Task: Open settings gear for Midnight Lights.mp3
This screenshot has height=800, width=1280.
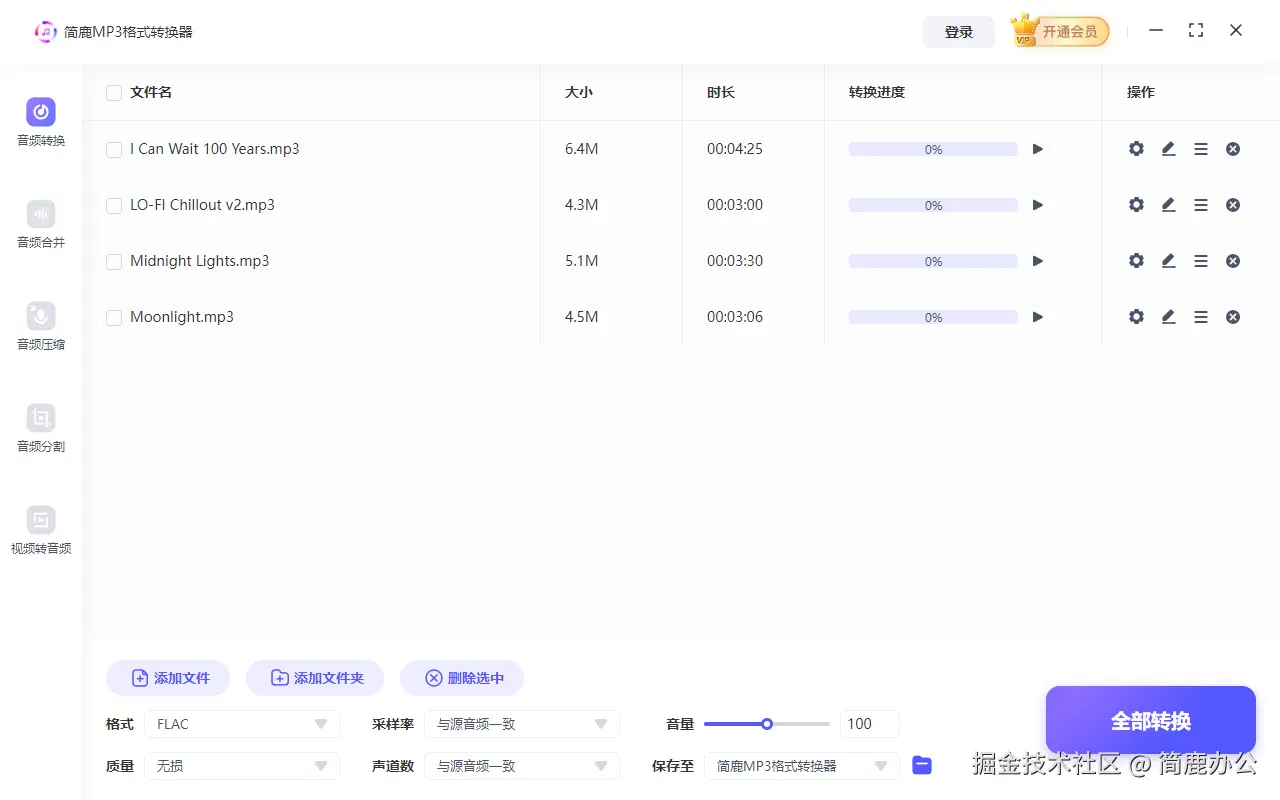Action: click(1136, 261)
